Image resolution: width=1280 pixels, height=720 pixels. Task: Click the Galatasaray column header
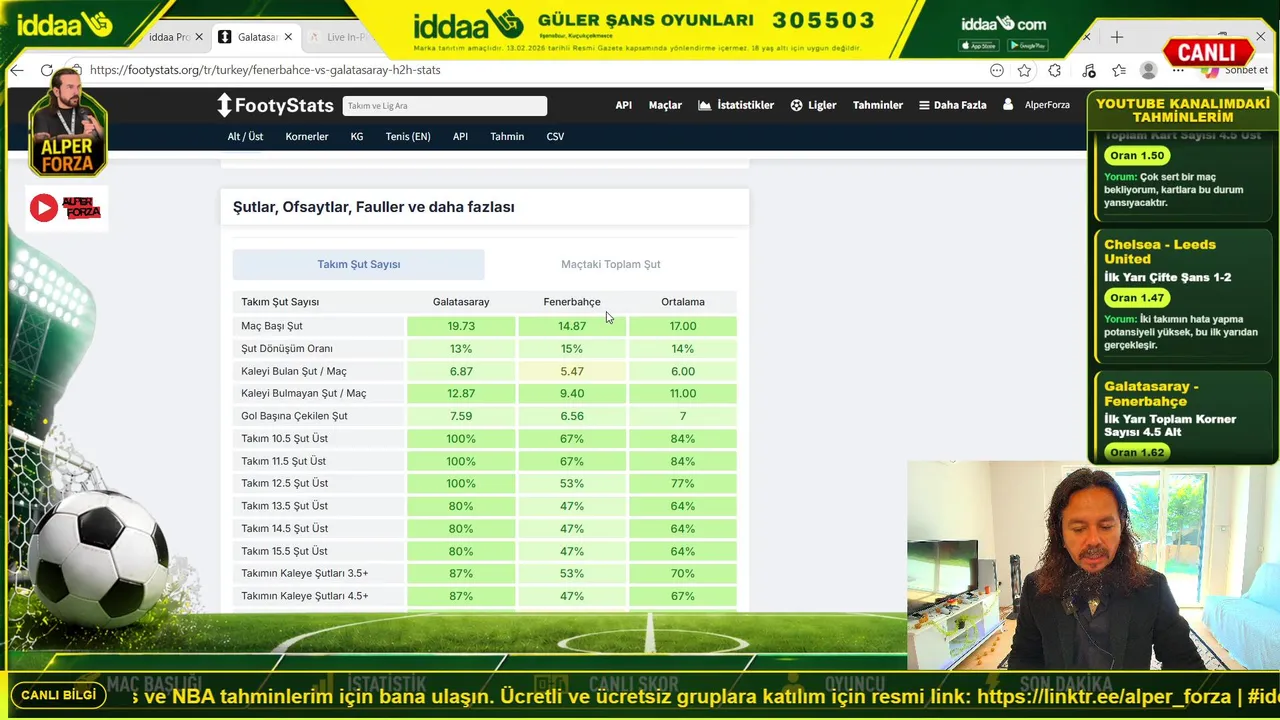pos(461,302)
